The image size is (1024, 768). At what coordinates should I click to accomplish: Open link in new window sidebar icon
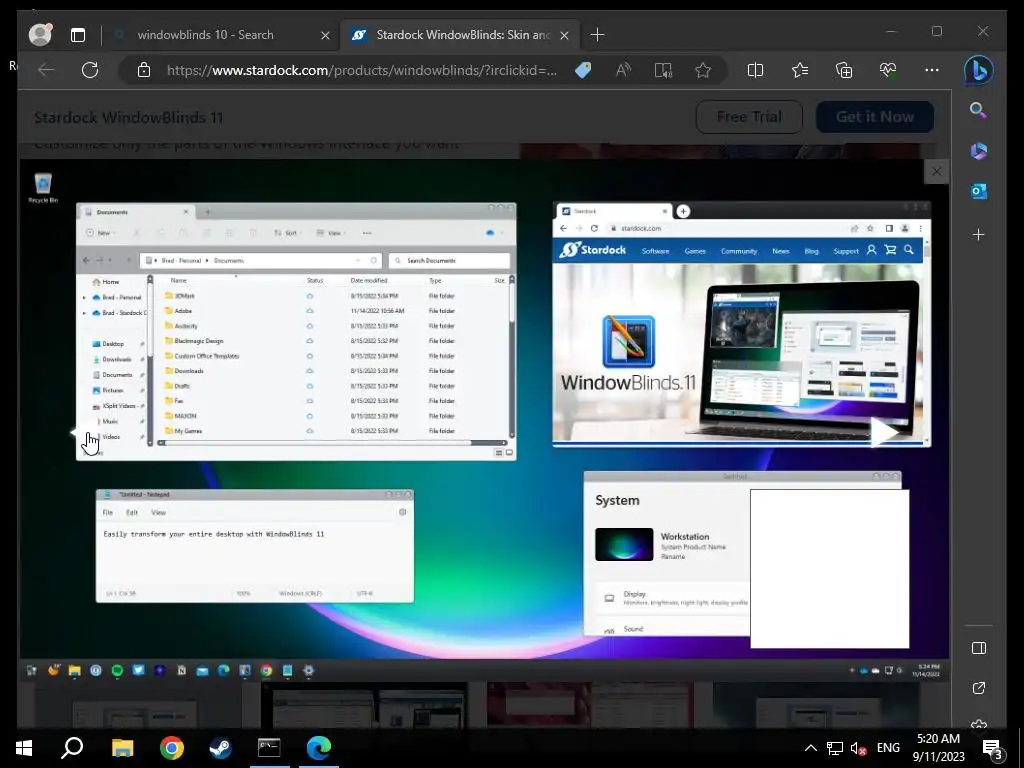click(978, 688)
